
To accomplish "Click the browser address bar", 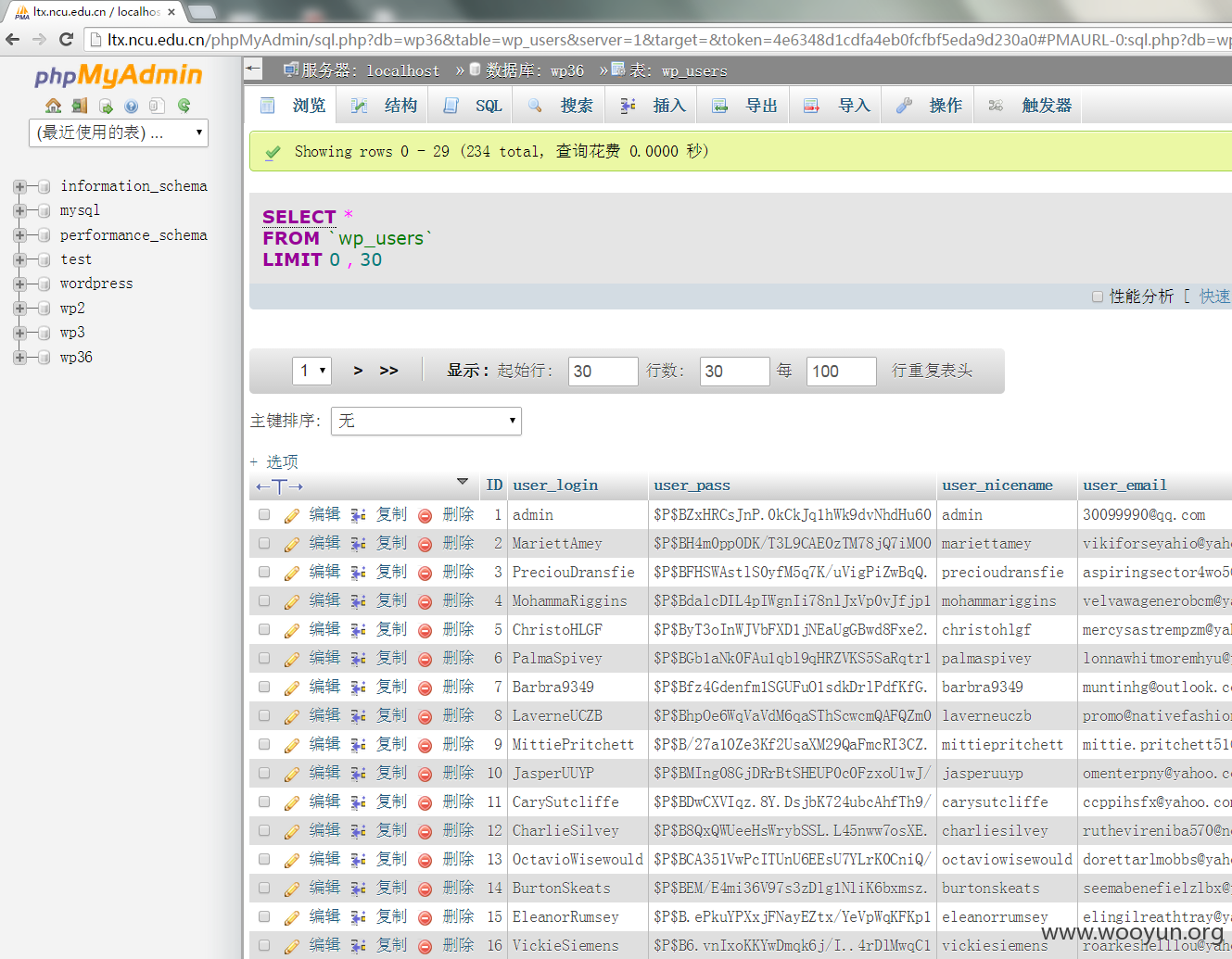I will point(658,40).
